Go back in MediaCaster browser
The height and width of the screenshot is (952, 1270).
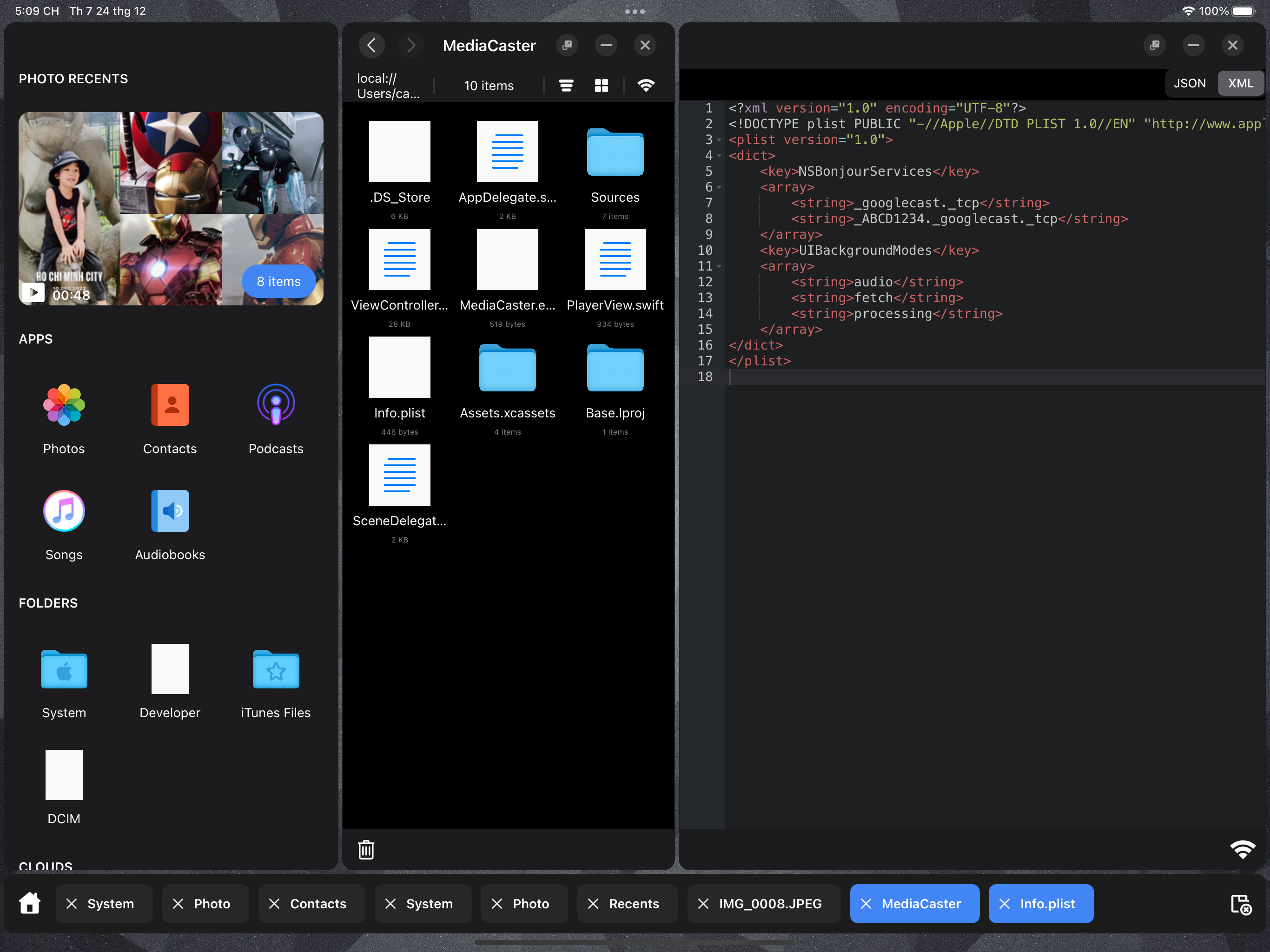[x=371, y=46]
